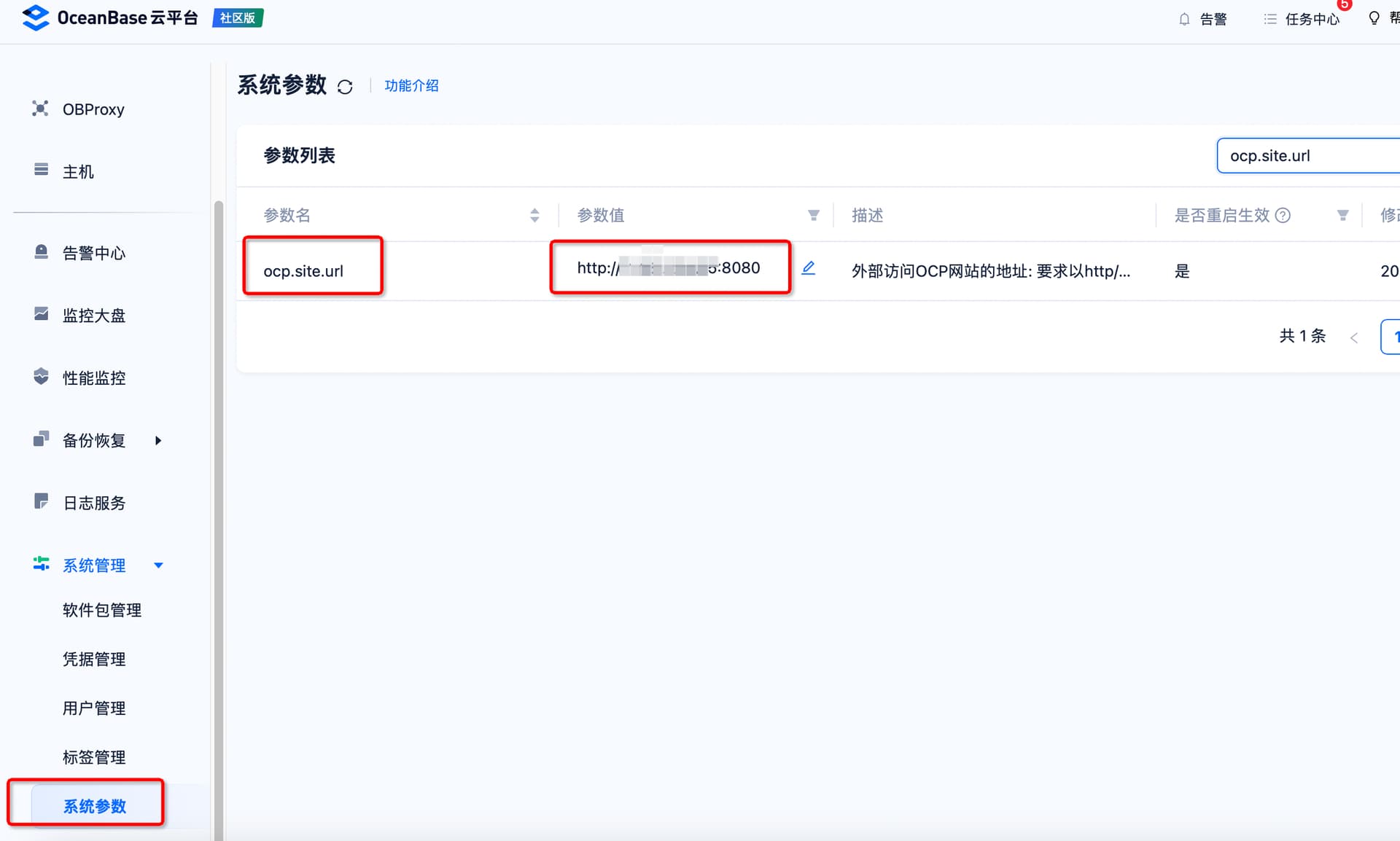Click the refresh icon beside 系统参数 title
1400x841 pixels.
(x=345, y=87)
